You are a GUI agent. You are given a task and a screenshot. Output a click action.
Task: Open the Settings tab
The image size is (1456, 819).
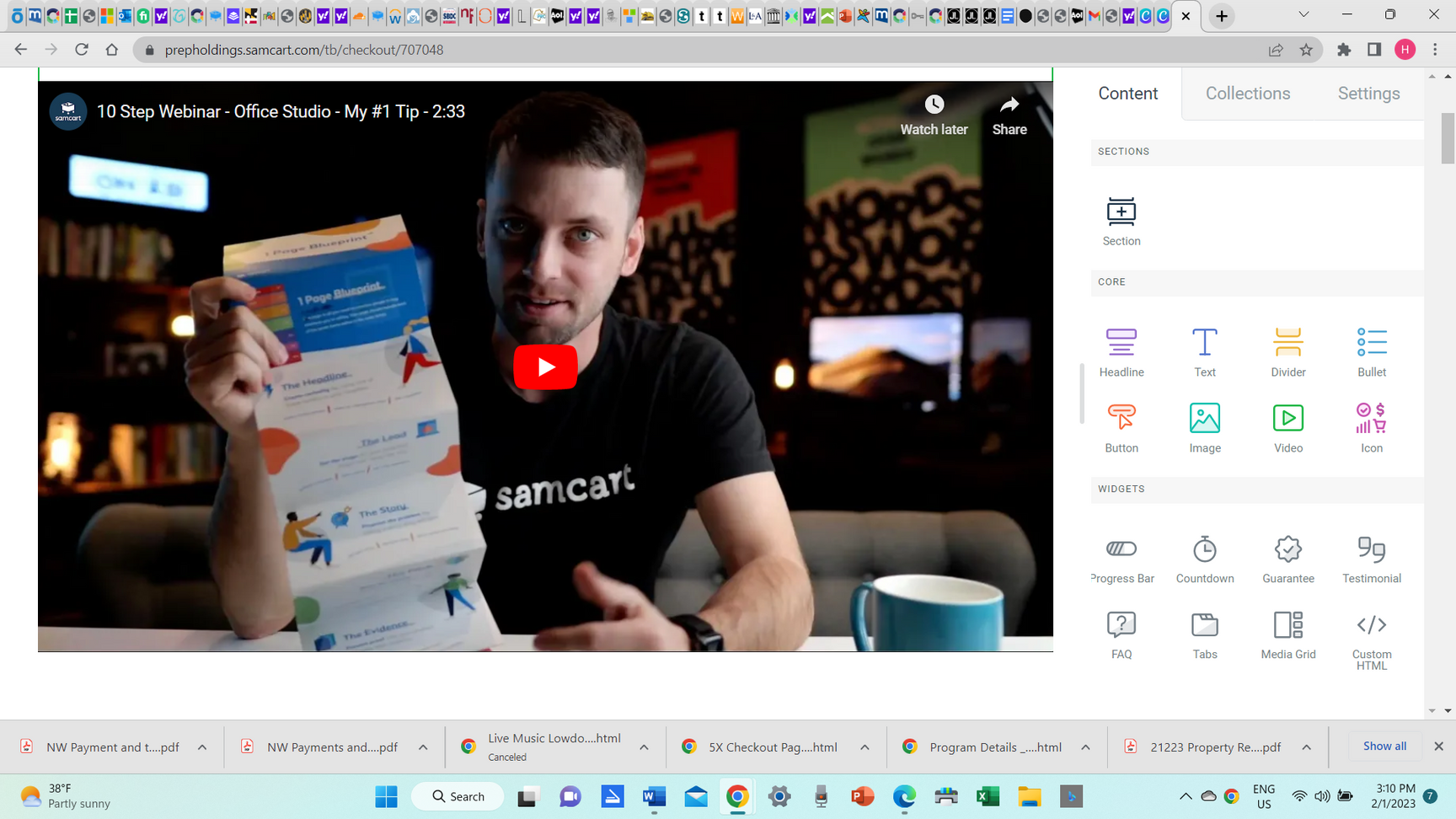pyautogui.click(x=1368, y=94)
